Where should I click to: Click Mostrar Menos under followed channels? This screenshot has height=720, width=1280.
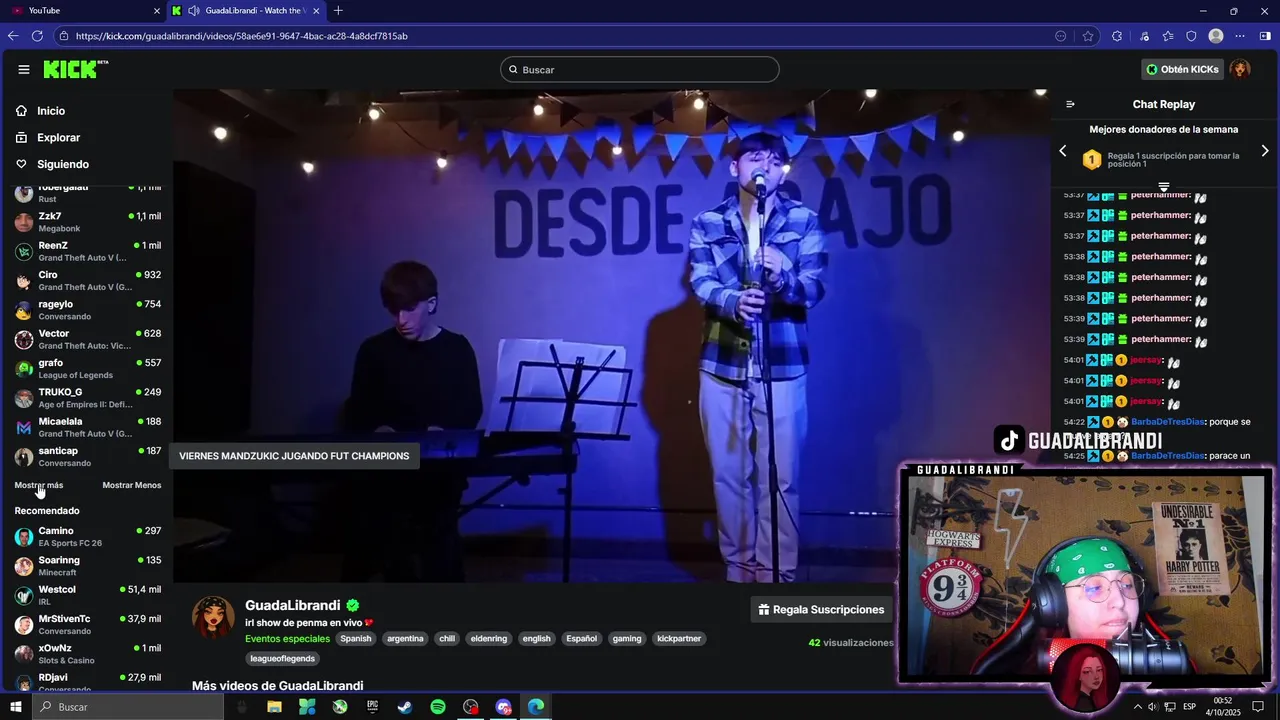click(132, 485)
